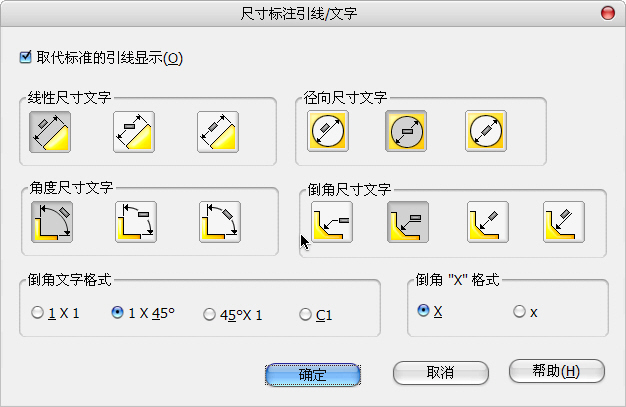The image size is (626, 407).
Task: Select the 1 X 1 chamfer format
Action: [38, 313]
